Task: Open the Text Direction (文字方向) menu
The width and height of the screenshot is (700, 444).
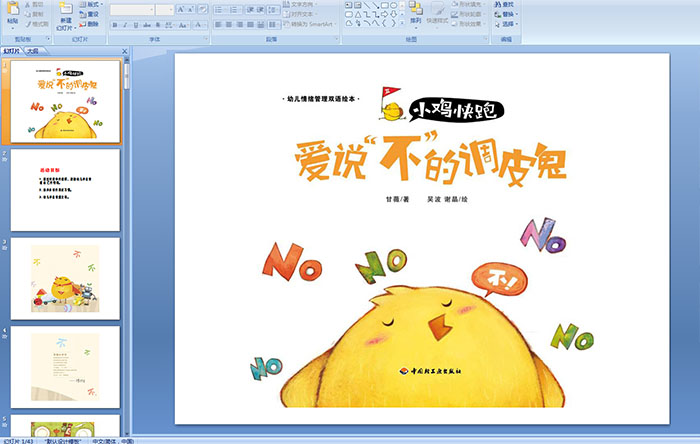Action: point(300,4)
